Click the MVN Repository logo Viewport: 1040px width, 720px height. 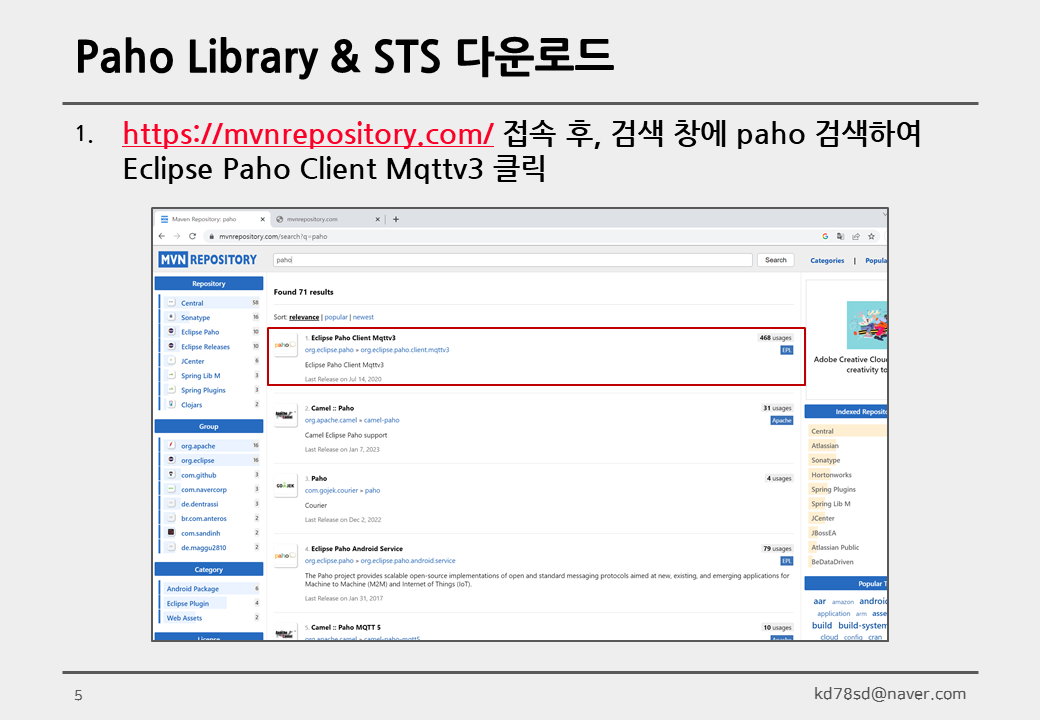coord(208,260)
